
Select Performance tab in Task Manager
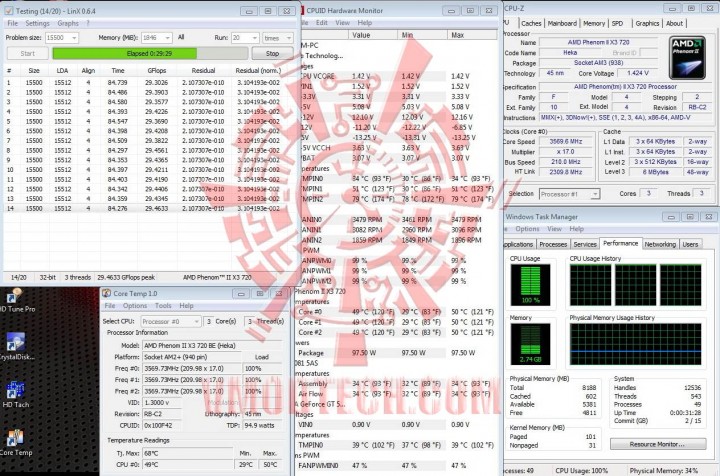(620, 244)
